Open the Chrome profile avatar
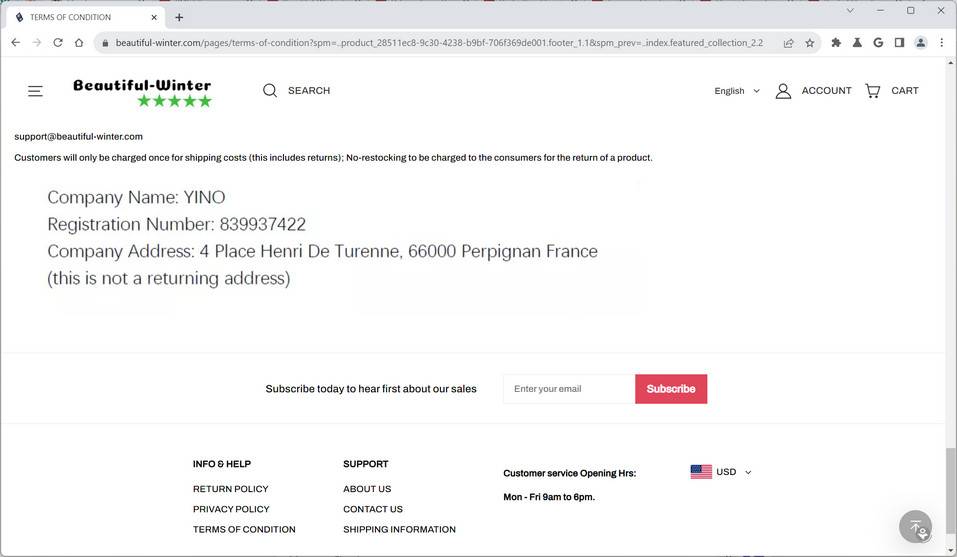The image size is (957, 557). [x=920, y=43]
